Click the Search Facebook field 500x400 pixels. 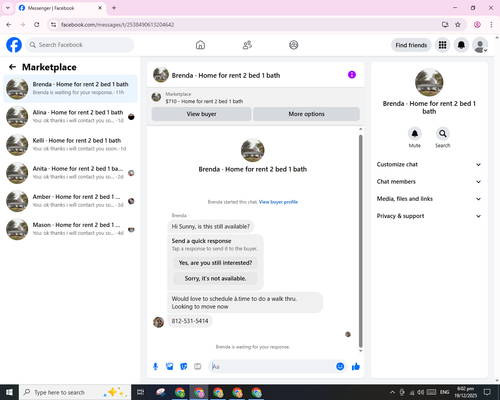80,45
